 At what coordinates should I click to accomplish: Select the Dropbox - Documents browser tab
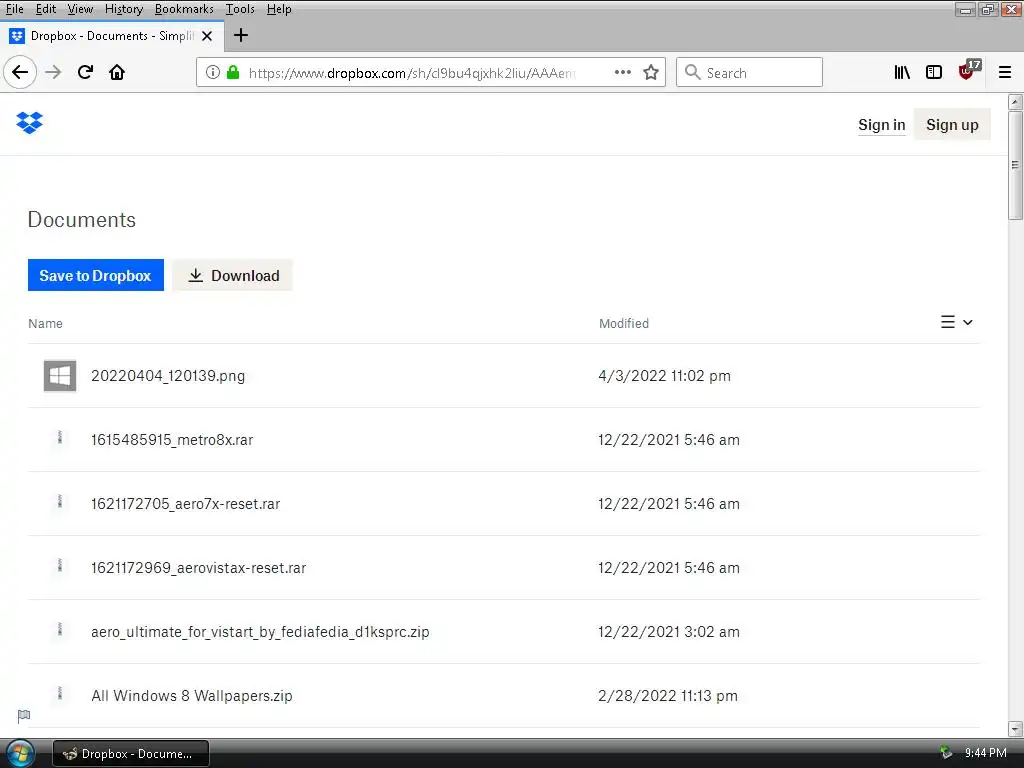(112, 36)
